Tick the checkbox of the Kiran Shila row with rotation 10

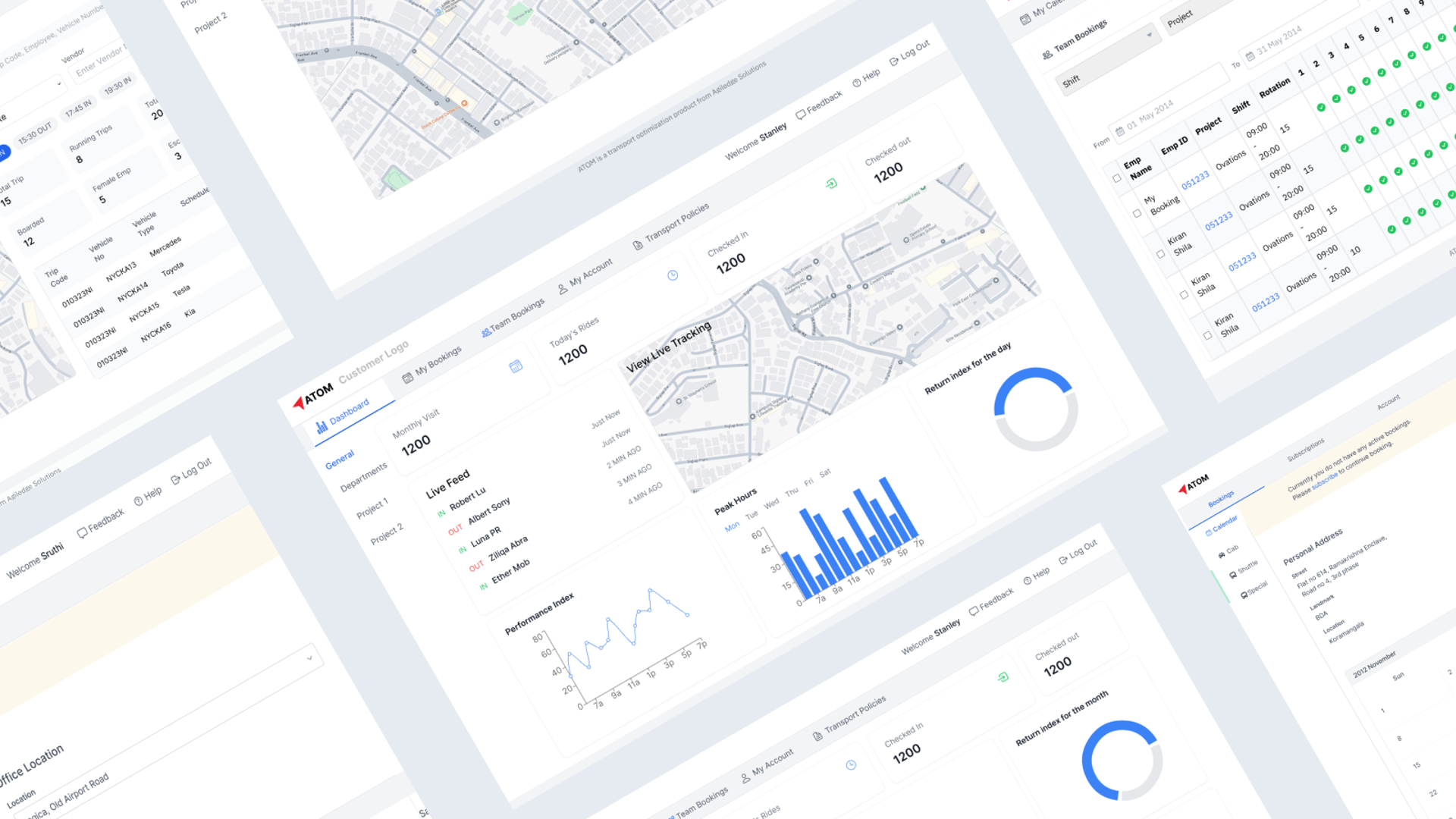(1207, 335)
